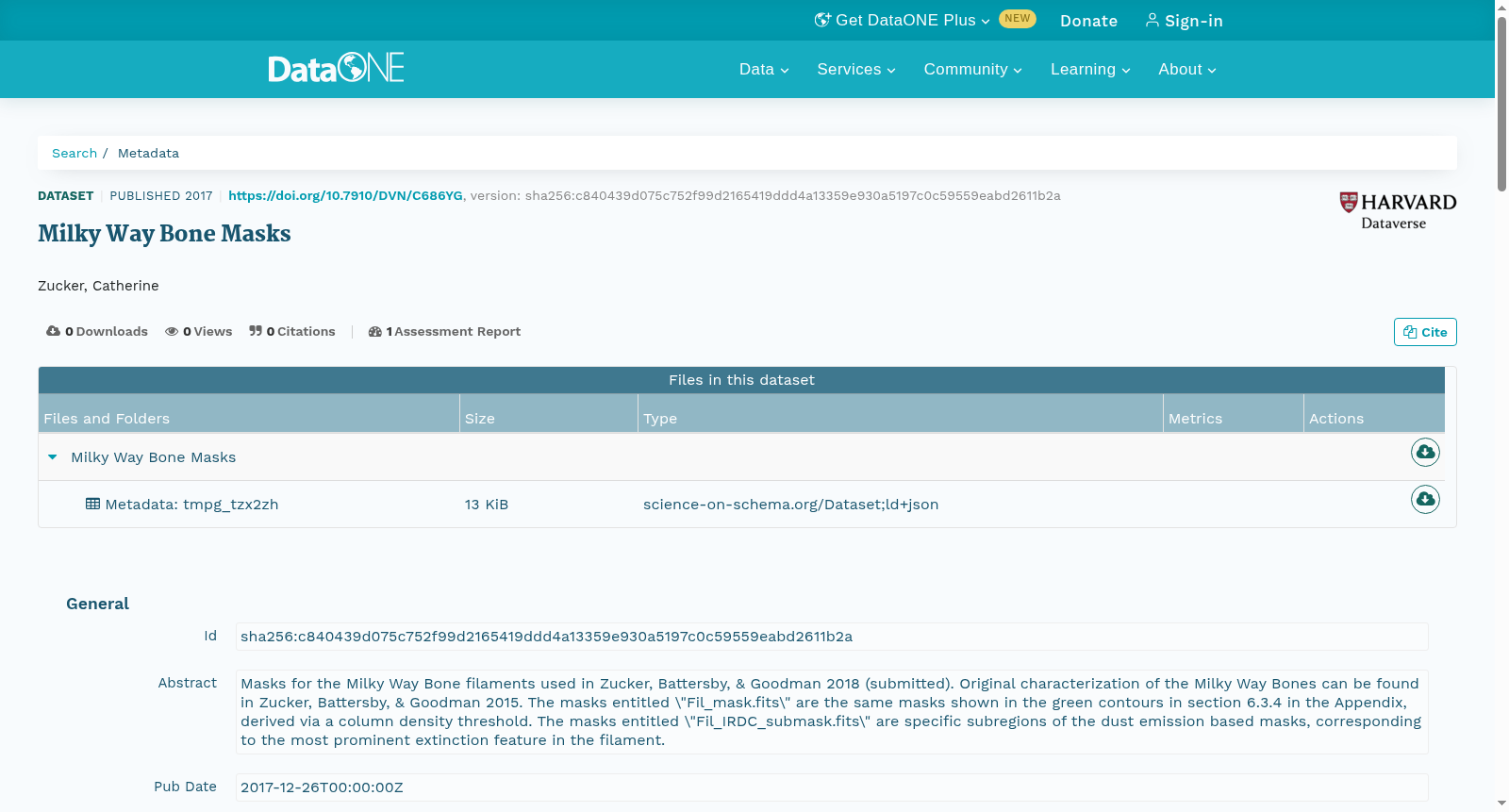Open the DataONE logo home link
1509x812 pixels.
336,68
